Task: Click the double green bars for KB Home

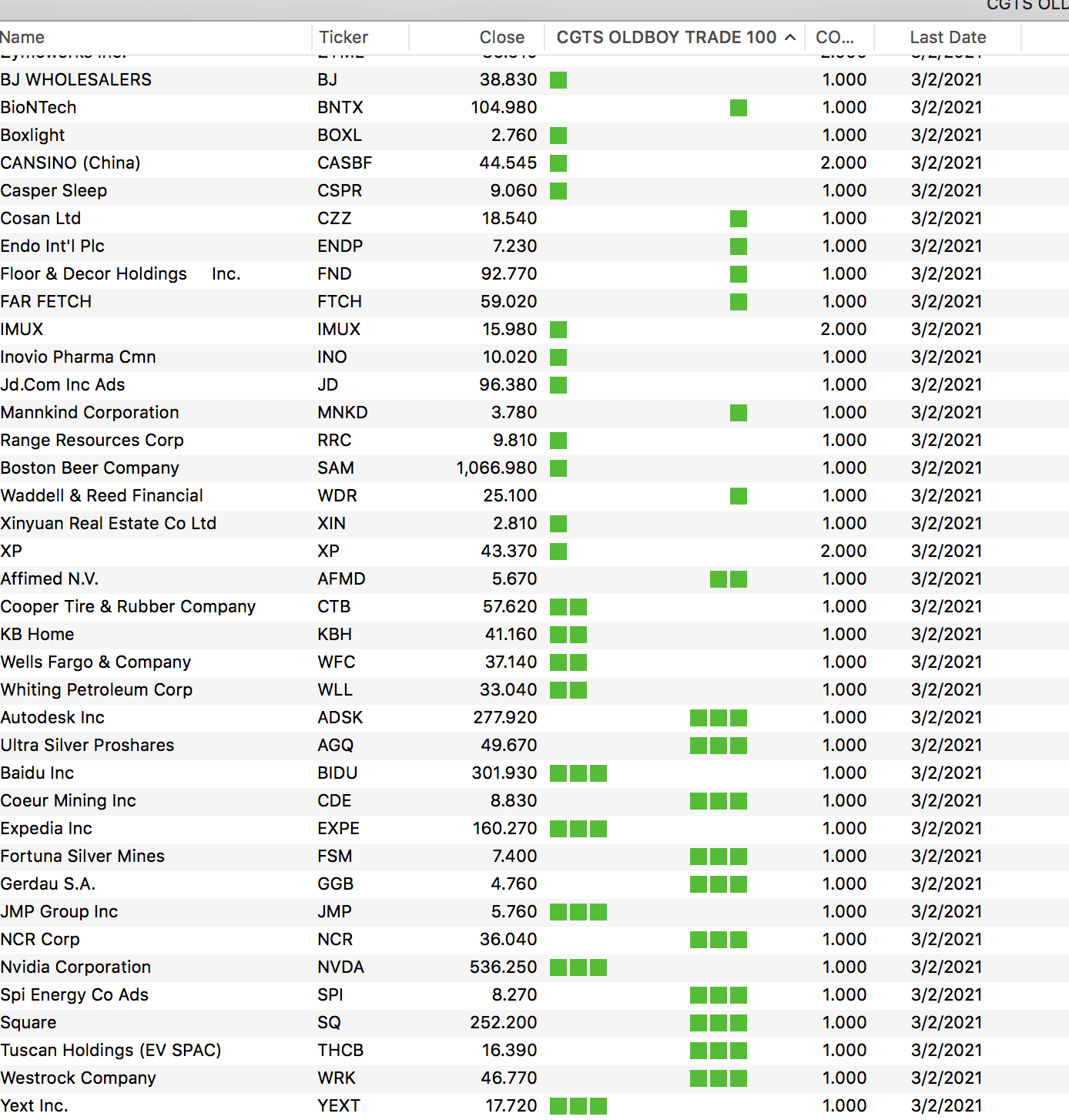Action: click(x=568, y=635)
